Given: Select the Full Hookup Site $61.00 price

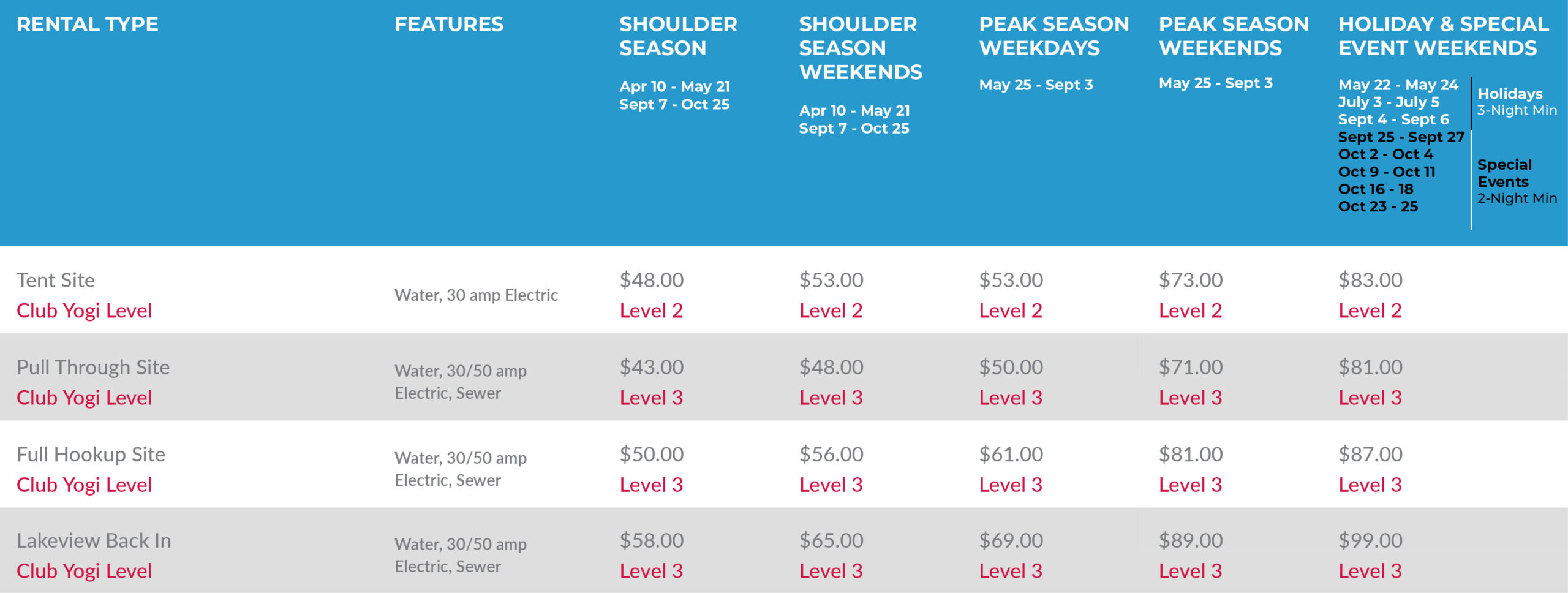Looking at the screenshot, I should 1011,454.
